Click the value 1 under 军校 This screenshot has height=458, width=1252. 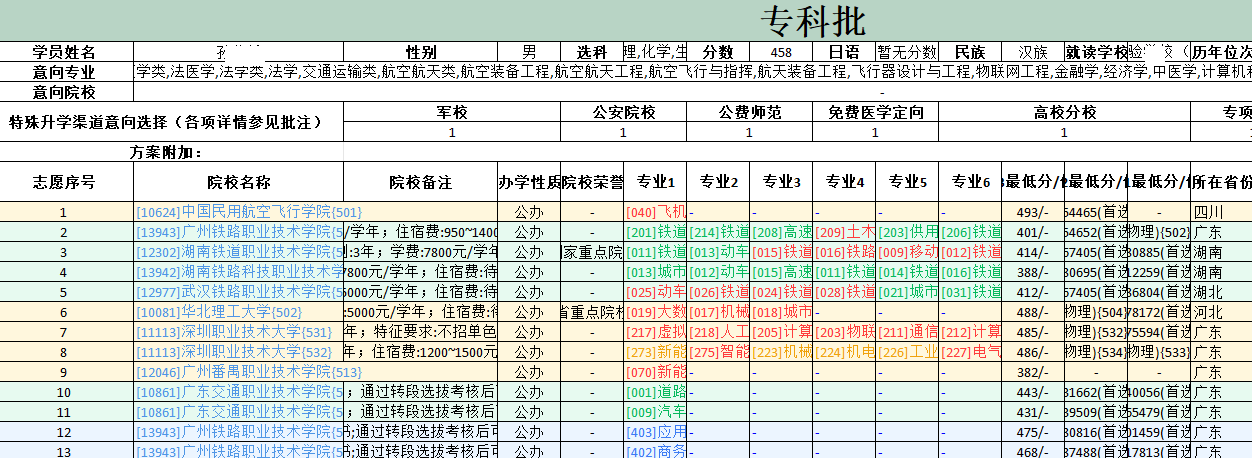452,132
